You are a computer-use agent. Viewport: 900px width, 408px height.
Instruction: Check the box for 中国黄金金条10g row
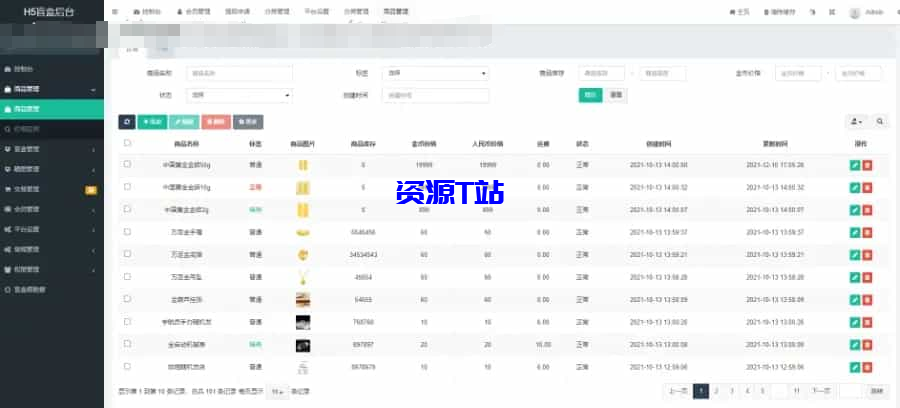coord(127,186)
